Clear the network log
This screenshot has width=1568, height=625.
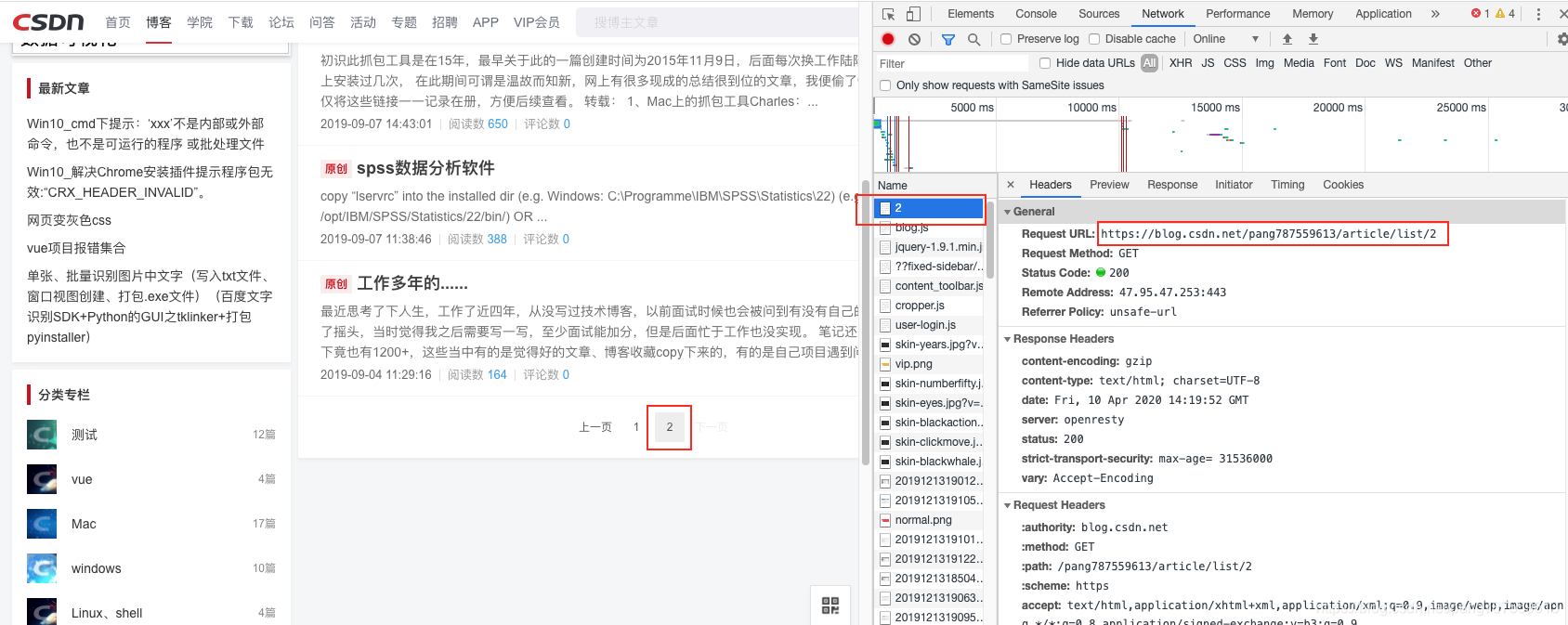click(x=915, y=39)
